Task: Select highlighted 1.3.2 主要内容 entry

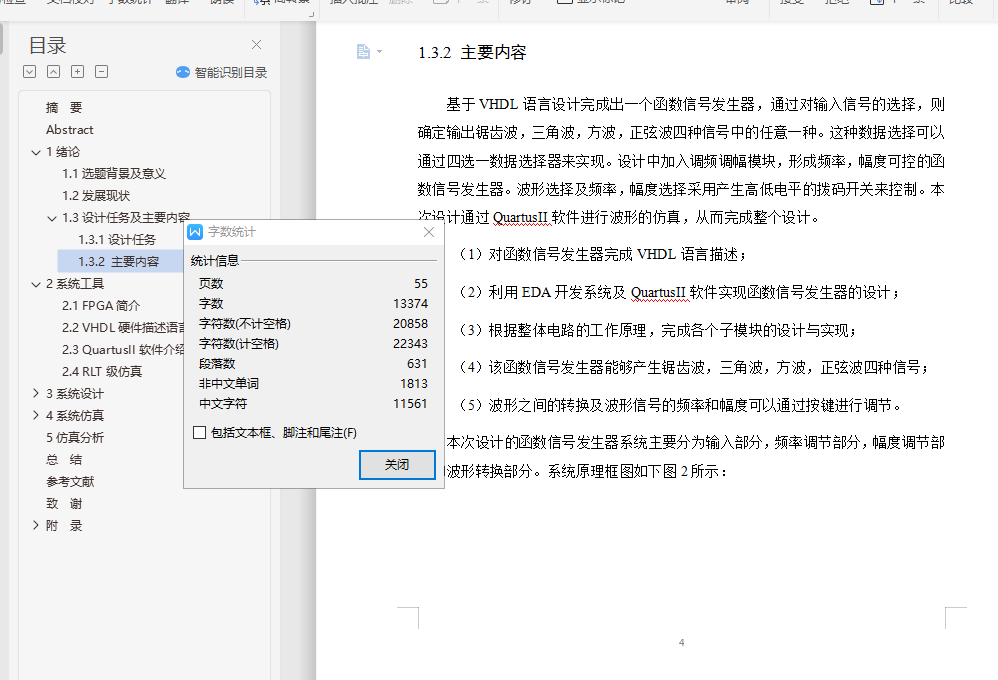Action: click(118, 262)
